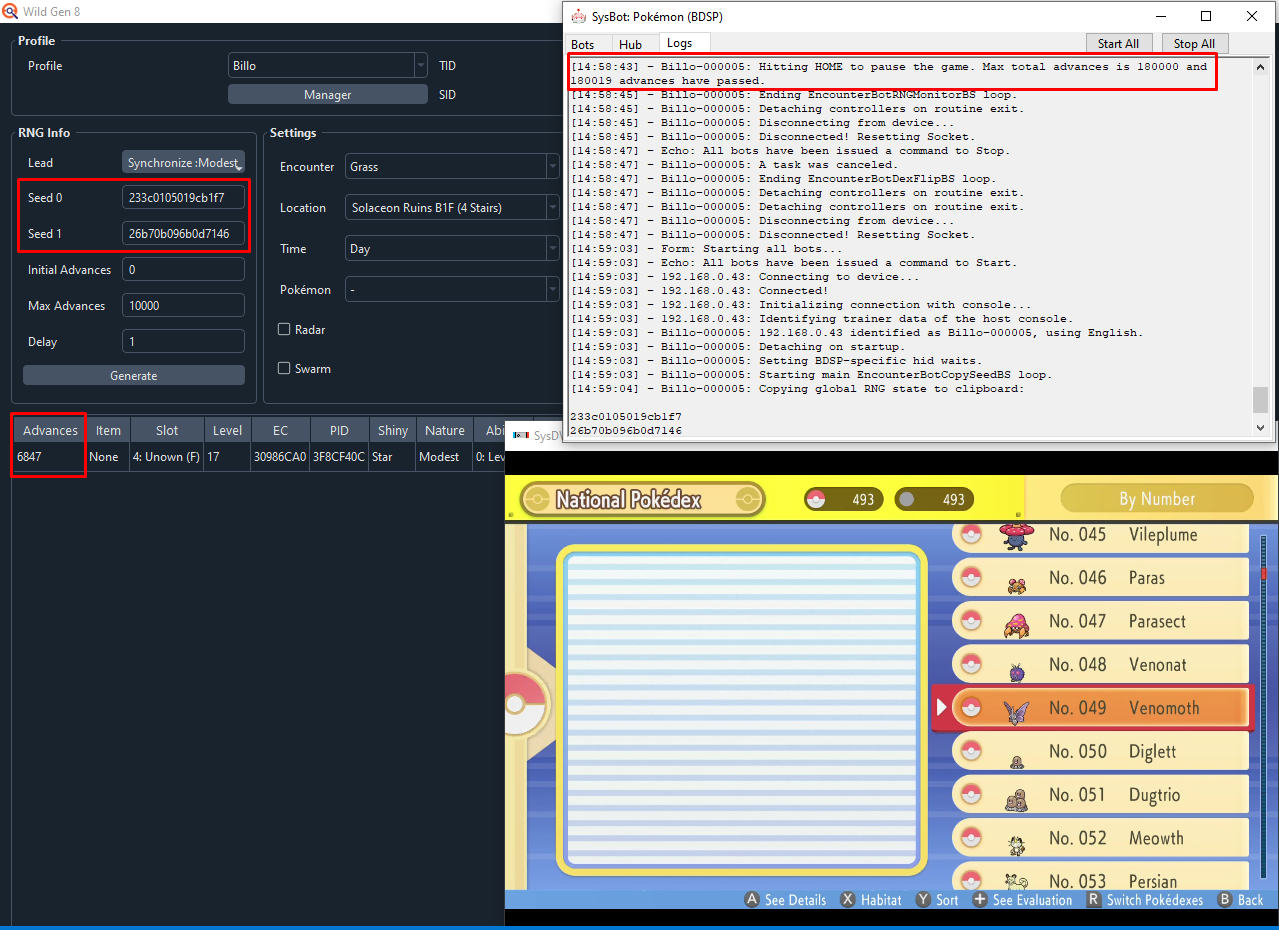1279x930 pixels.
Task: Click the R button Switch Pokédexes icon
Action: [1094, 900]
